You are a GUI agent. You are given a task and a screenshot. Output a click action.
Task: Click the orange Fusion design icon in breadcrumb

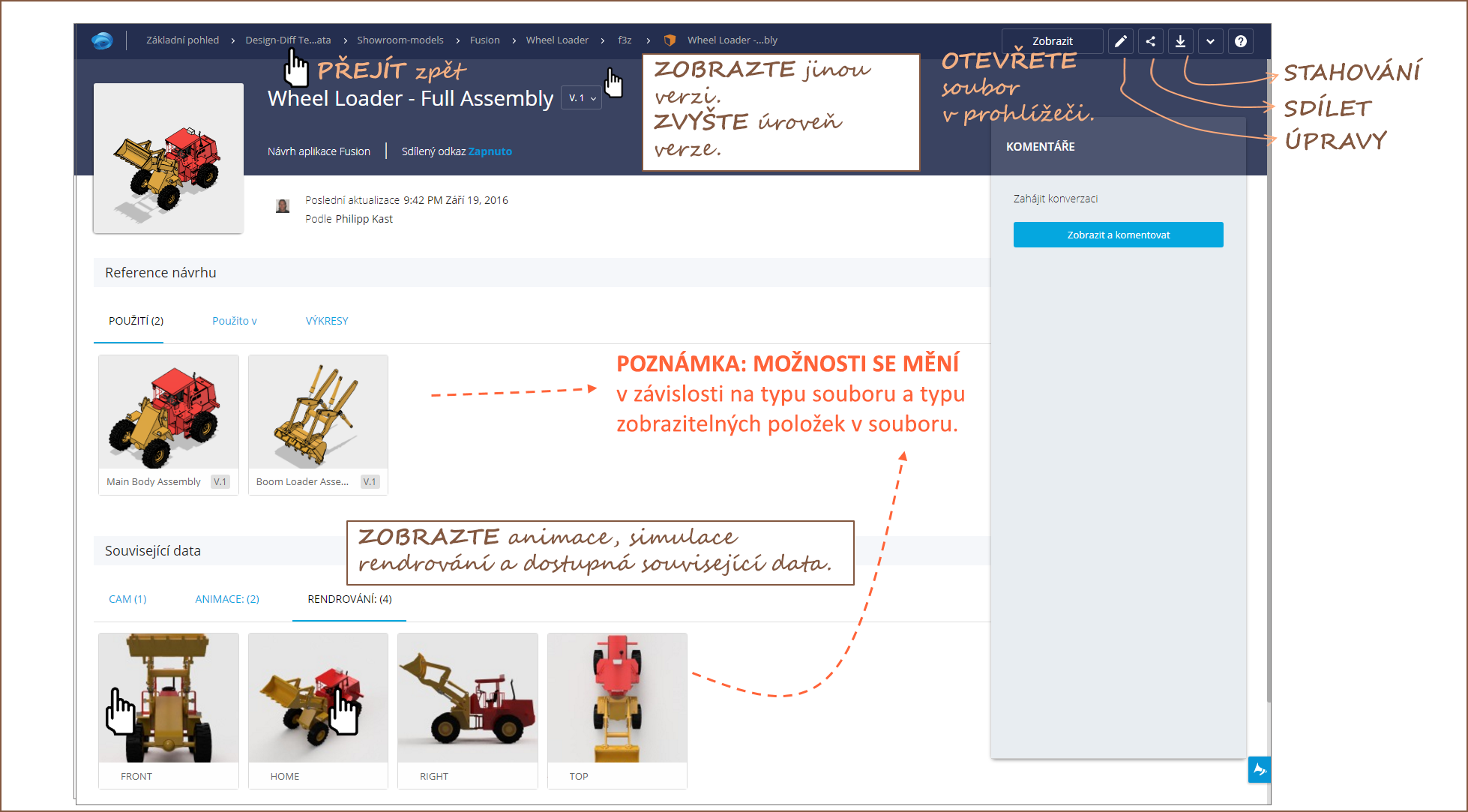(670, 40)
